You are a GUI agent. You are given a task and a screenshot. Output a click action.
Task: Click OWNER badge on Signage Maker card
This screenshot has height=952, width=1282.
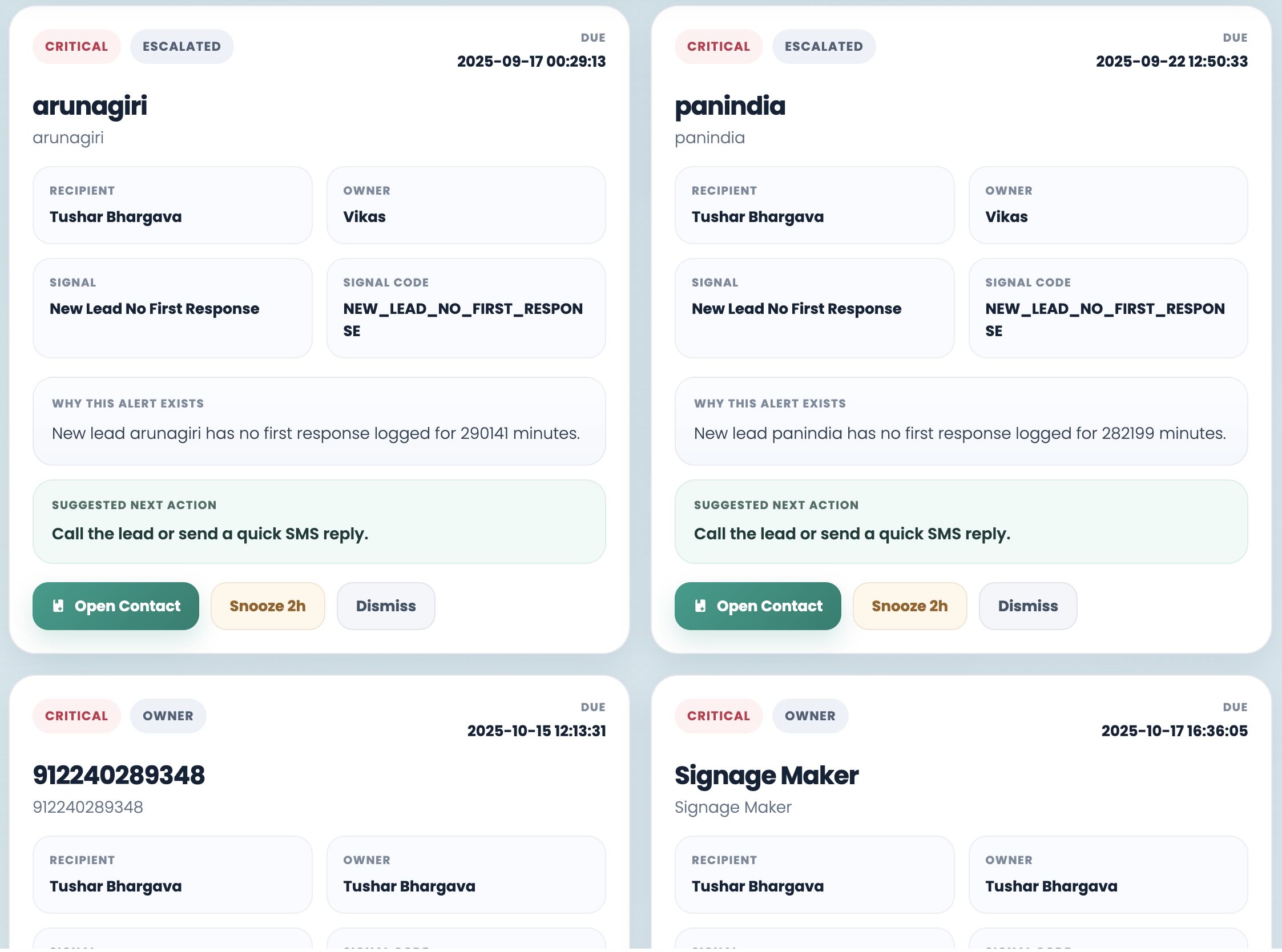pyautogui.click(x=809, y=716)
